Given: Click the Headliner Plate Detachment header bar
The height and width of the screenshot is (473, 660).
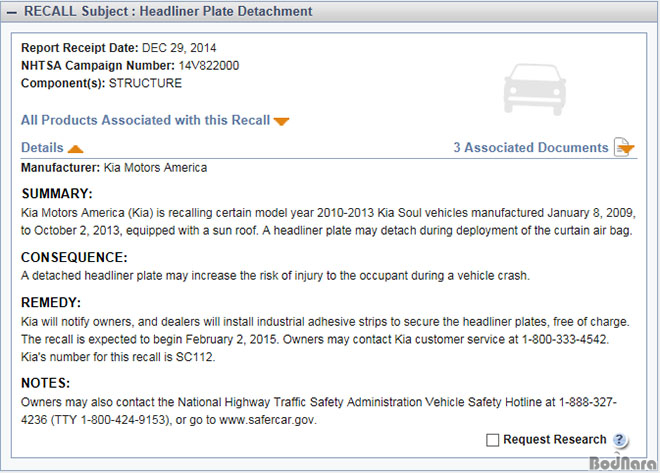Looking at the screenshot, I should [330, 11].
